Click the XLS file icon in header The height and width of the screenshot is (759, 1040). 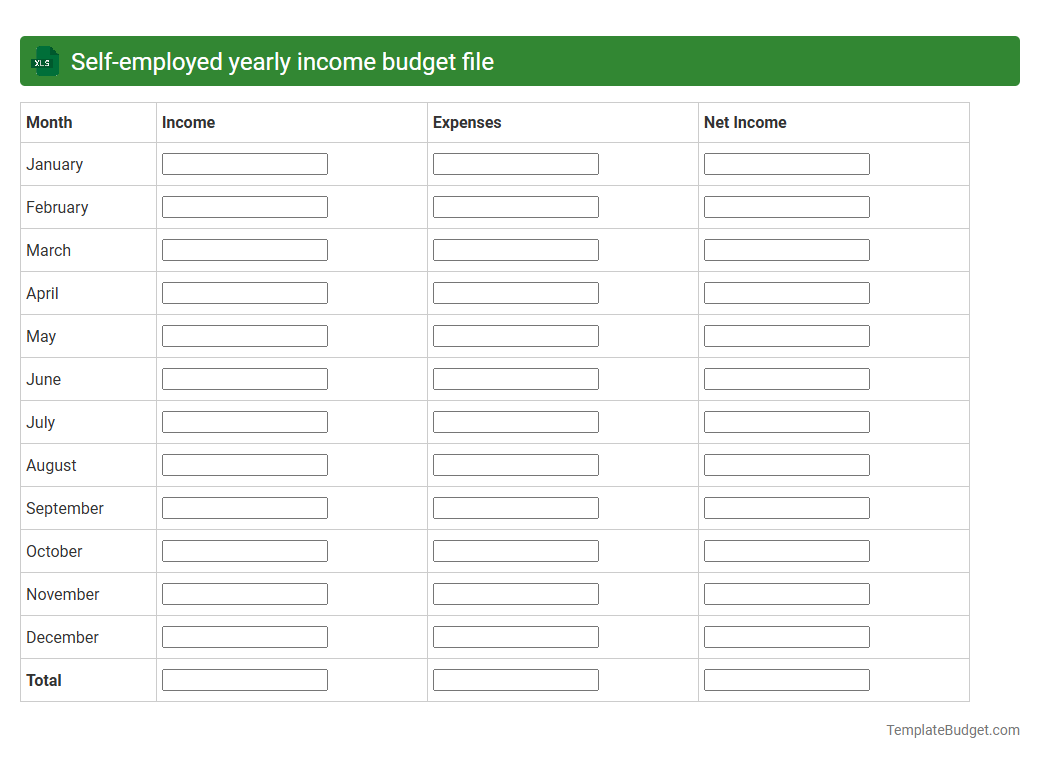pyautogui.click(x=44, y=61)
